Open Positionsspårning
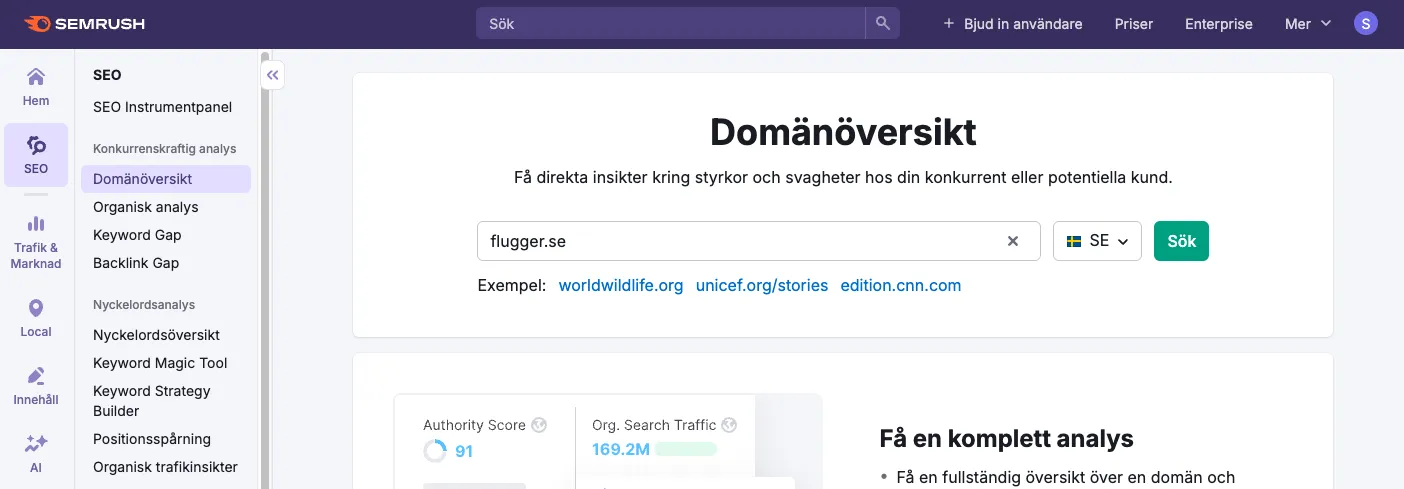Screen dimensions: 1404x489 tap(152, 439)
